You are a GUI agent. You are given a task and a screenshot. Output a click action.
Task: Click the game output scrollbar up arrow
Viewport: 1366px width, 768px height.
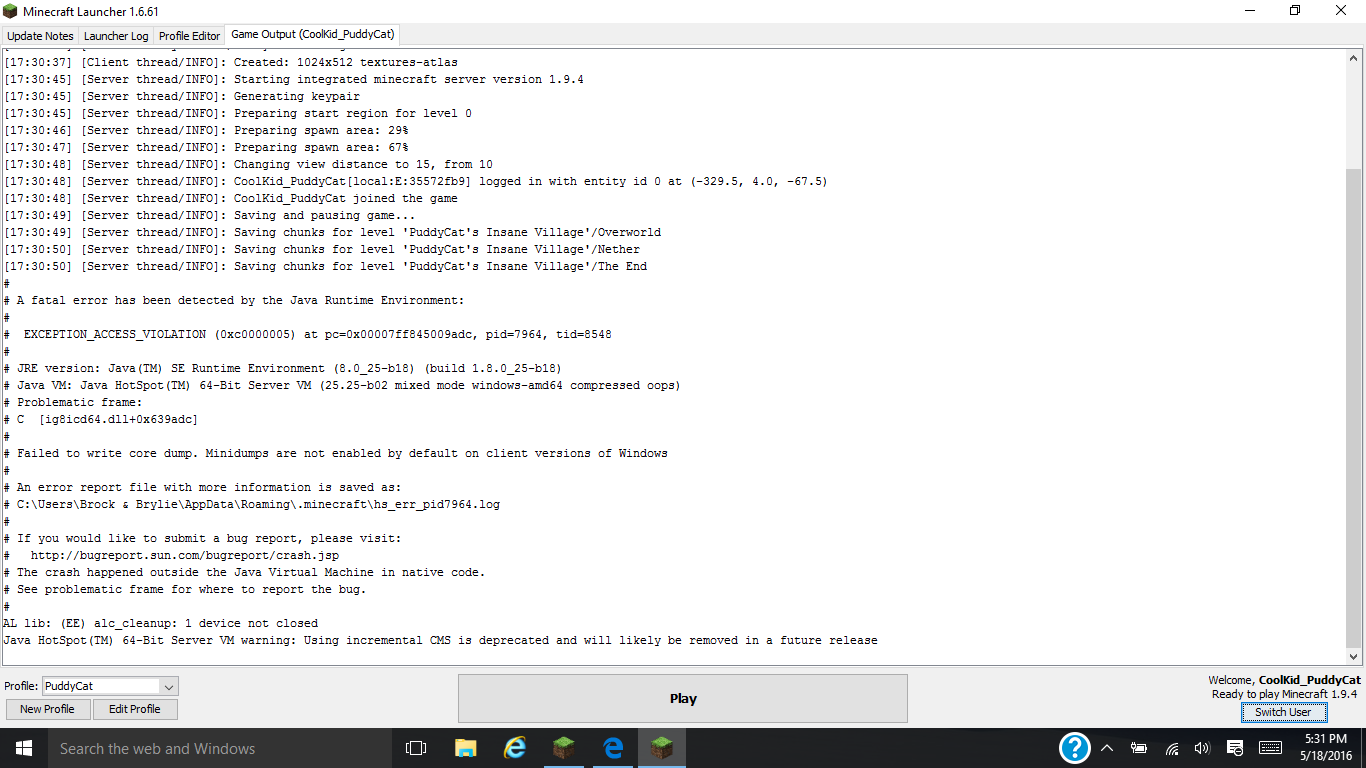(x=1355, y=58)
